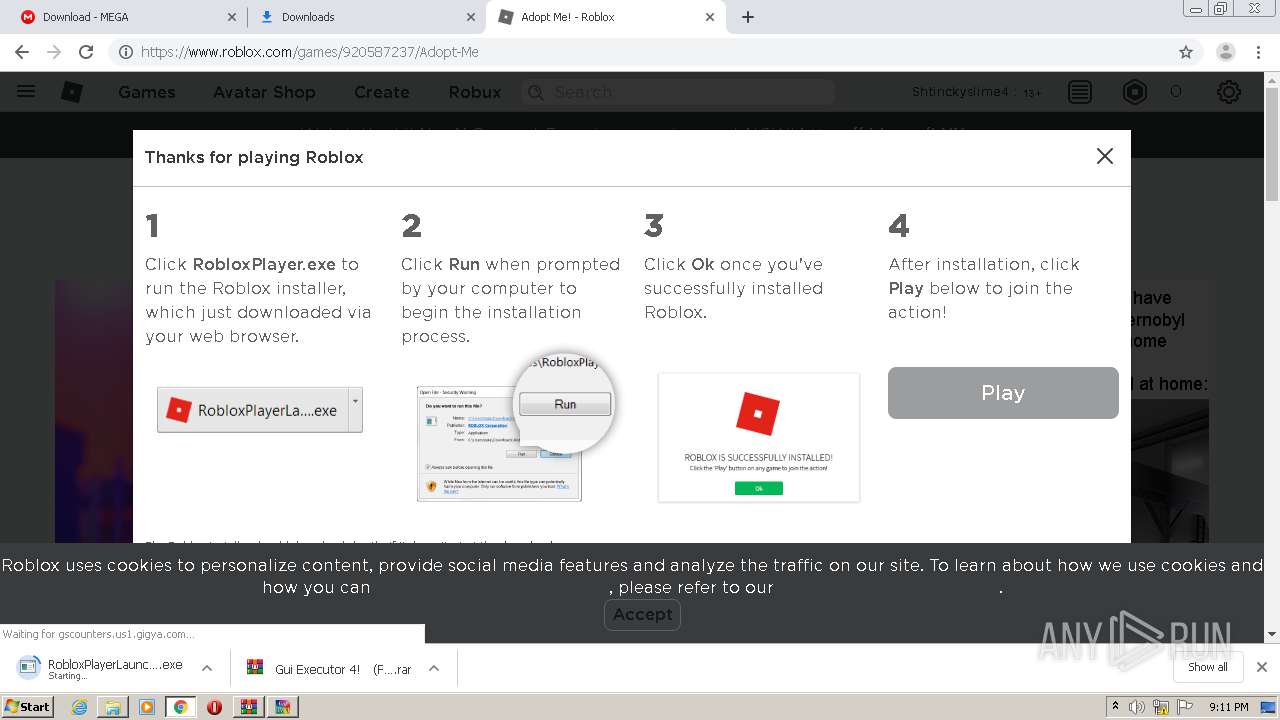This screenshot has width=1280, height=720.
Task: Reload the Adopt Me page
Action: [86, 52]
